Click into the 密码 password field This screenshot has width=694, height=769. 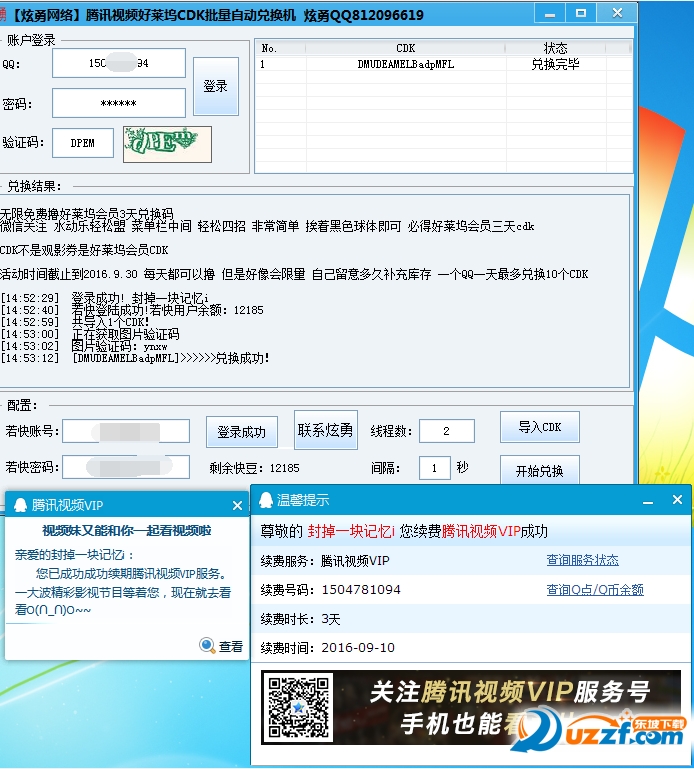[119, 103]
